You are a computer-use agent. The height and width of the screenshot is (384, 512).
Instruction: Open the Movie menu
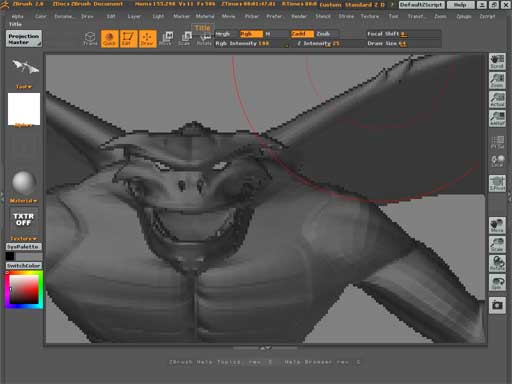pos(228,16)
